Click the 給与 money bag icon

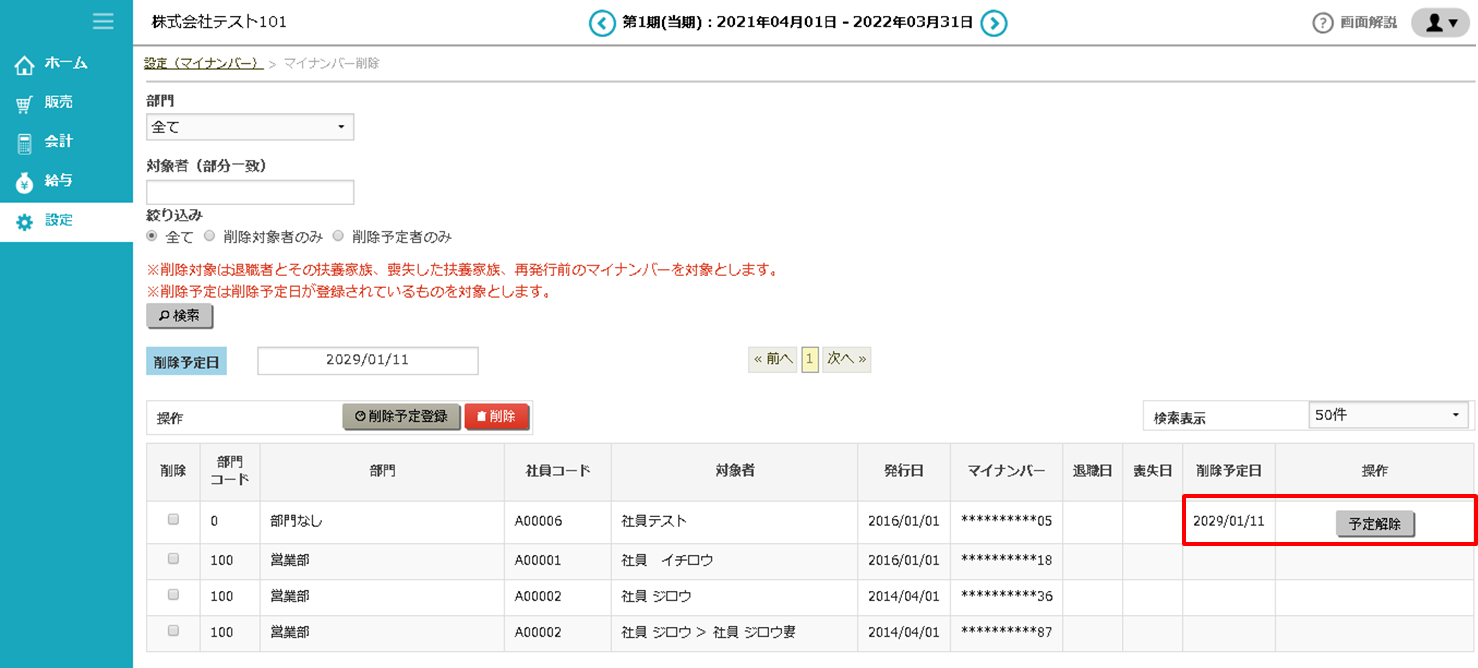tap(25, 182)
